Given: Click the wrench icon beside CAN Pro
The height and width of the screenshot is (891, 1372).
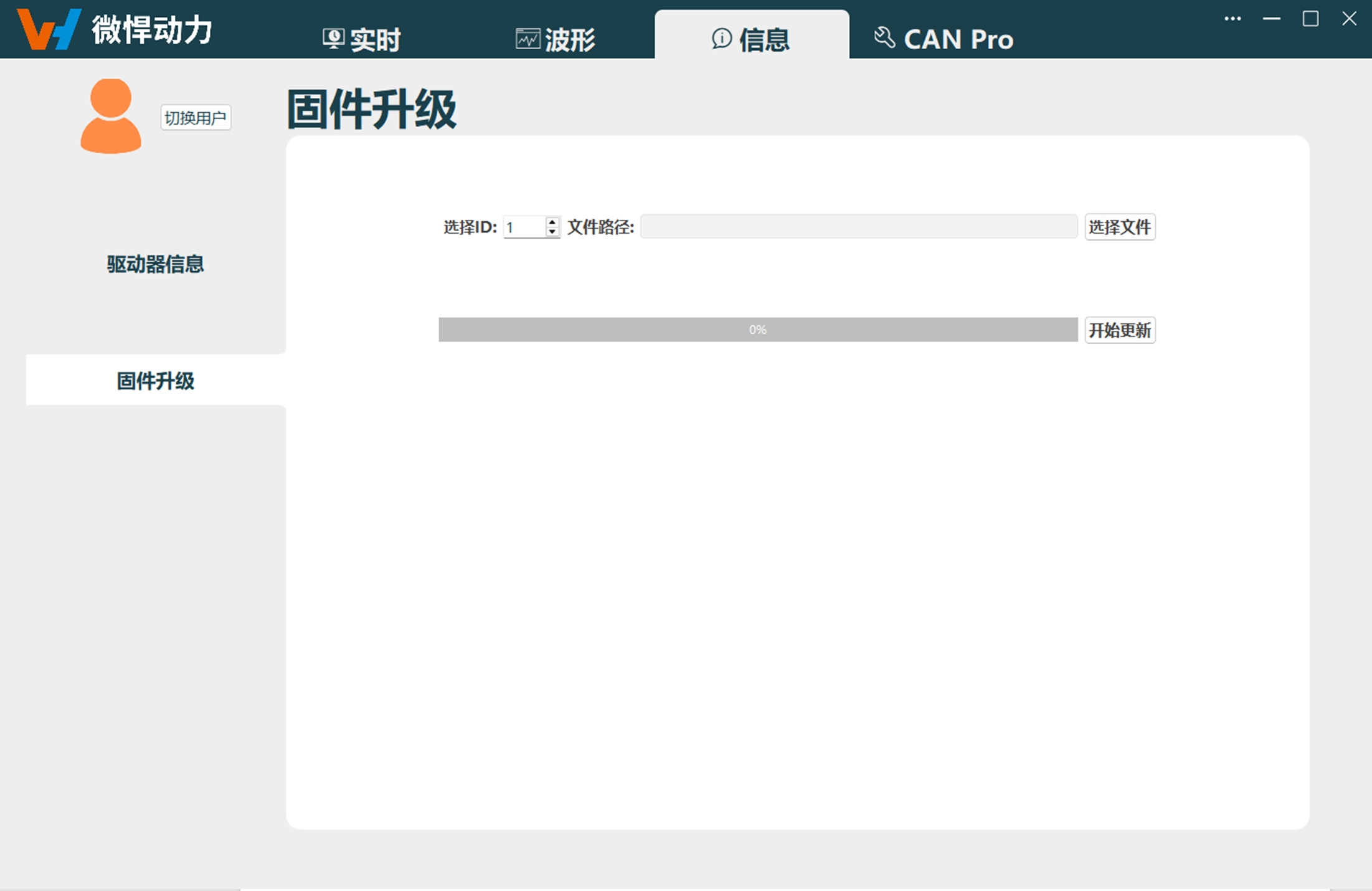Looking at the screenshot, I should [884, 37].
